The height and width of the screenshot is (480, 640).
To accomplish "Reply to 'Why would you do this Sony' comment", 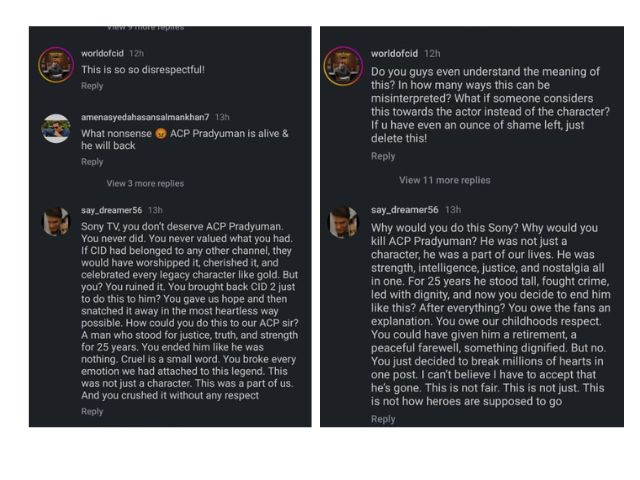I will pos(383,419).
